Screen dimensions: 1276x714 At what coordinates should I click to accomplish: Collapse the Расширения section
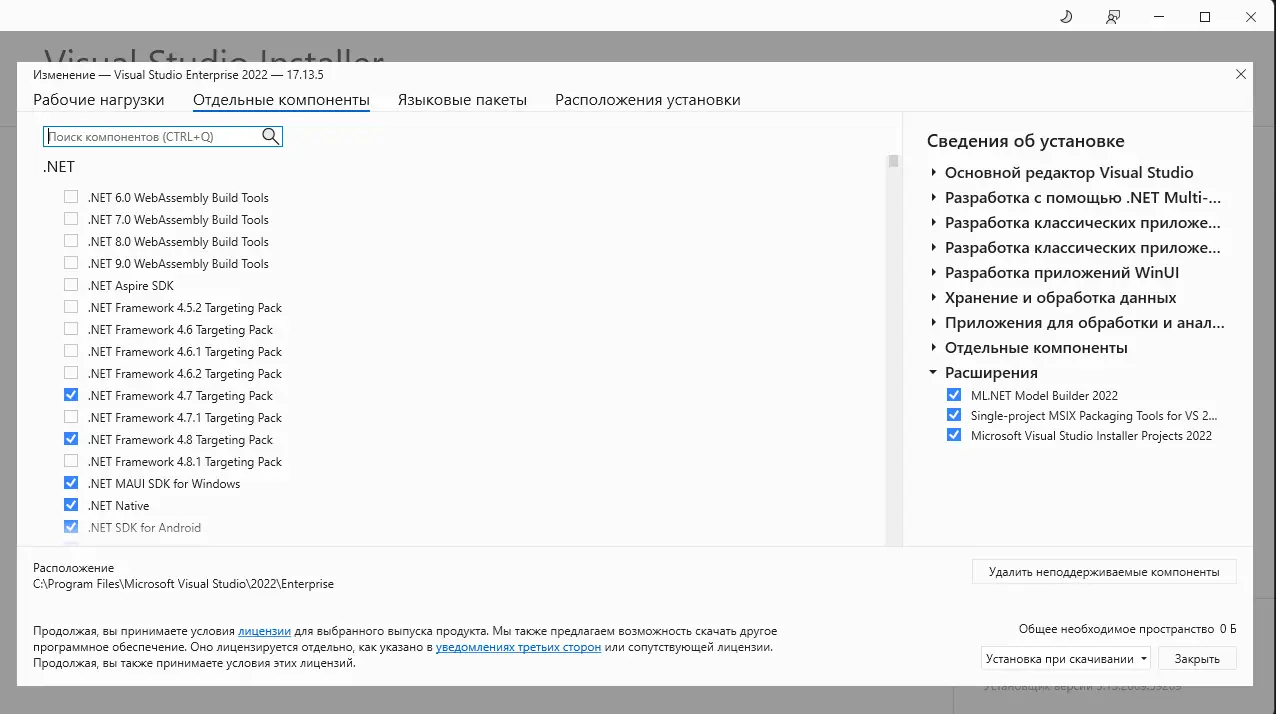(x=933, y=372)
